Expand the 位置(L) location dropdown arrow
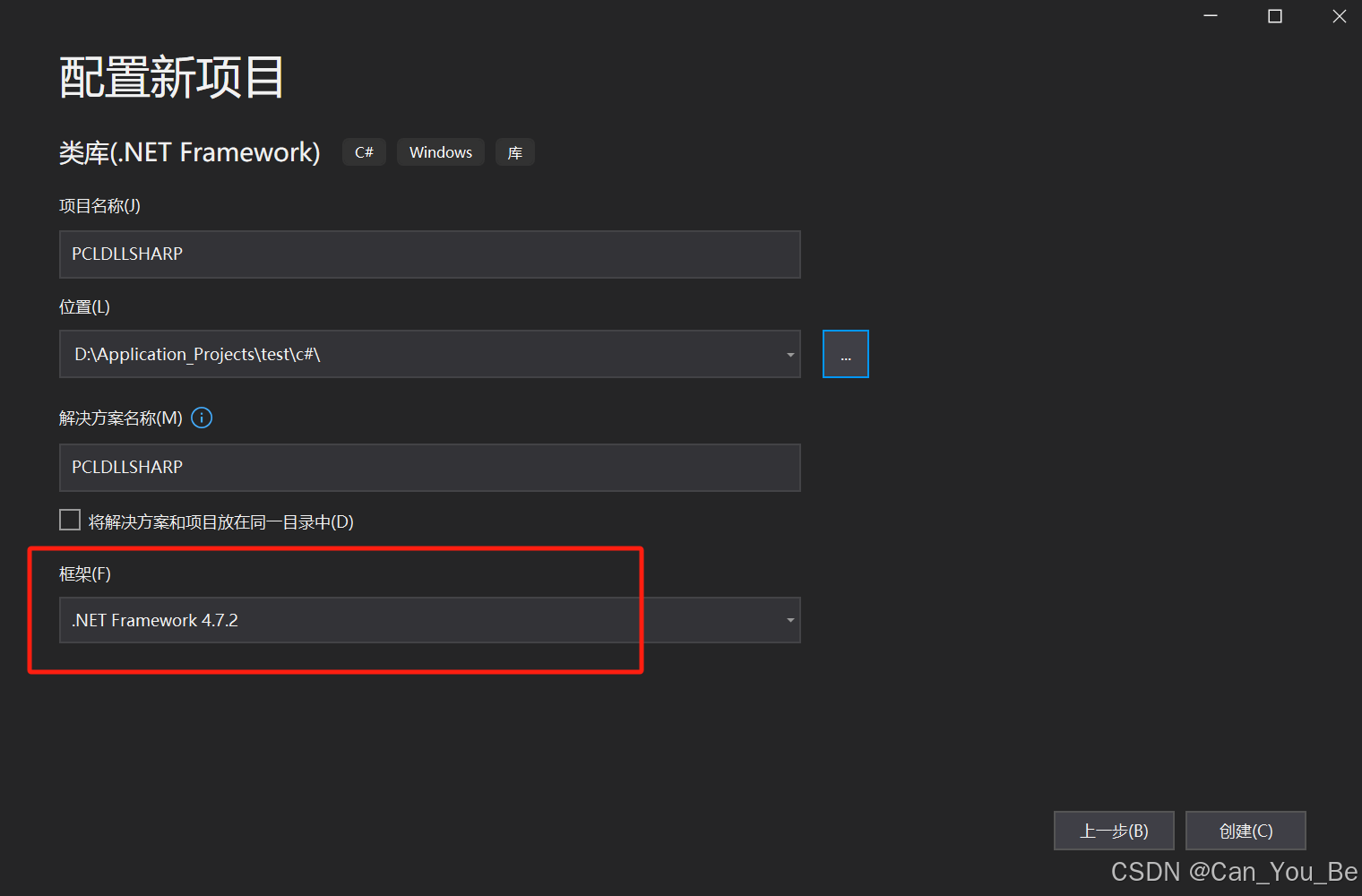This screenshot has height=896, width=1362. click(x=789, y=353)
